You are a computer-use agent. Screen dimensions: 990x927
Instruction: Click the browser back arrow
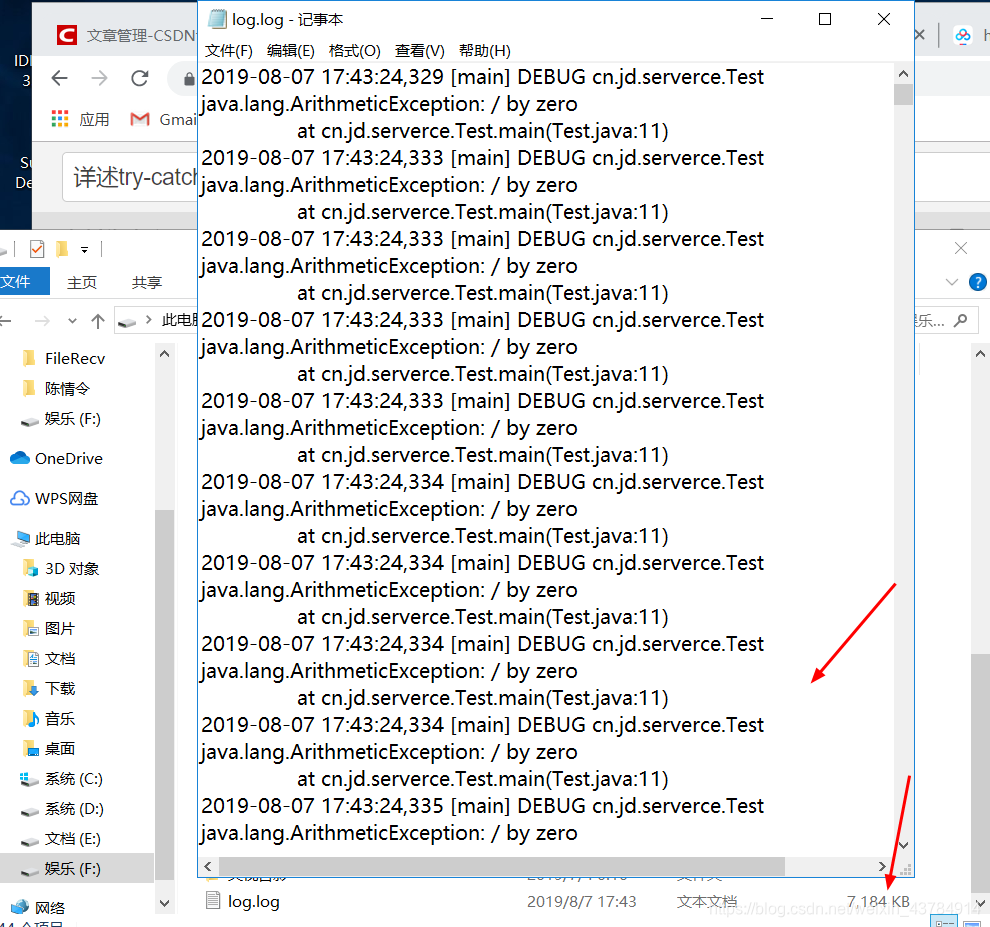click(59, 78)
